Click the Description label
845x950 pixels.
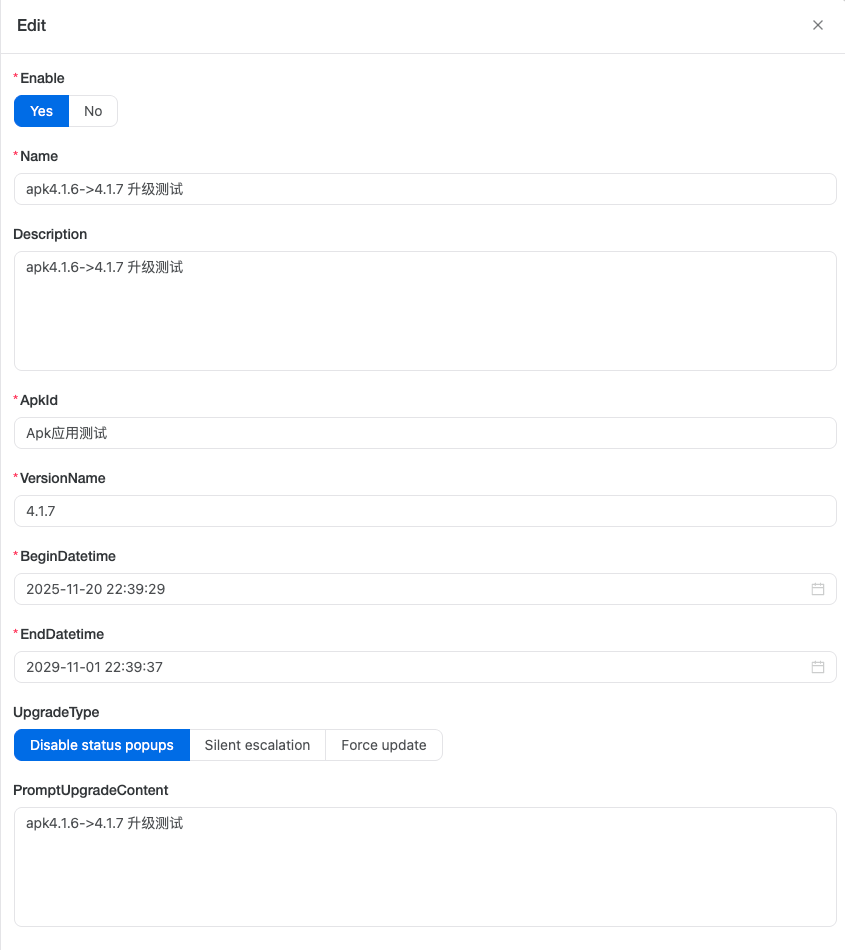click(50, 234)
